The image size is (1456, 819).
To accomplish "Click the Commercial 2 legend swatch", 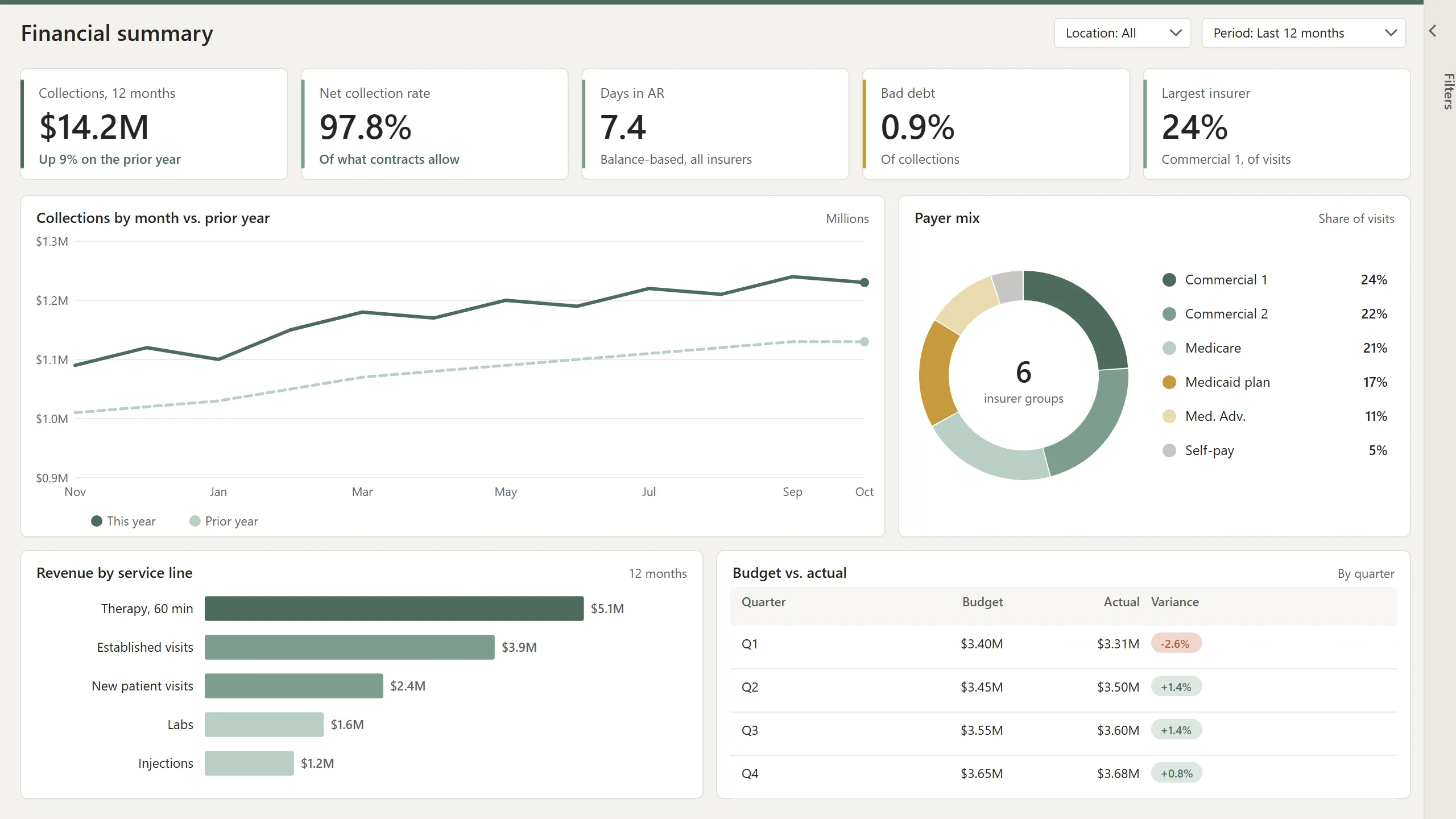I will pos(1169,314).
